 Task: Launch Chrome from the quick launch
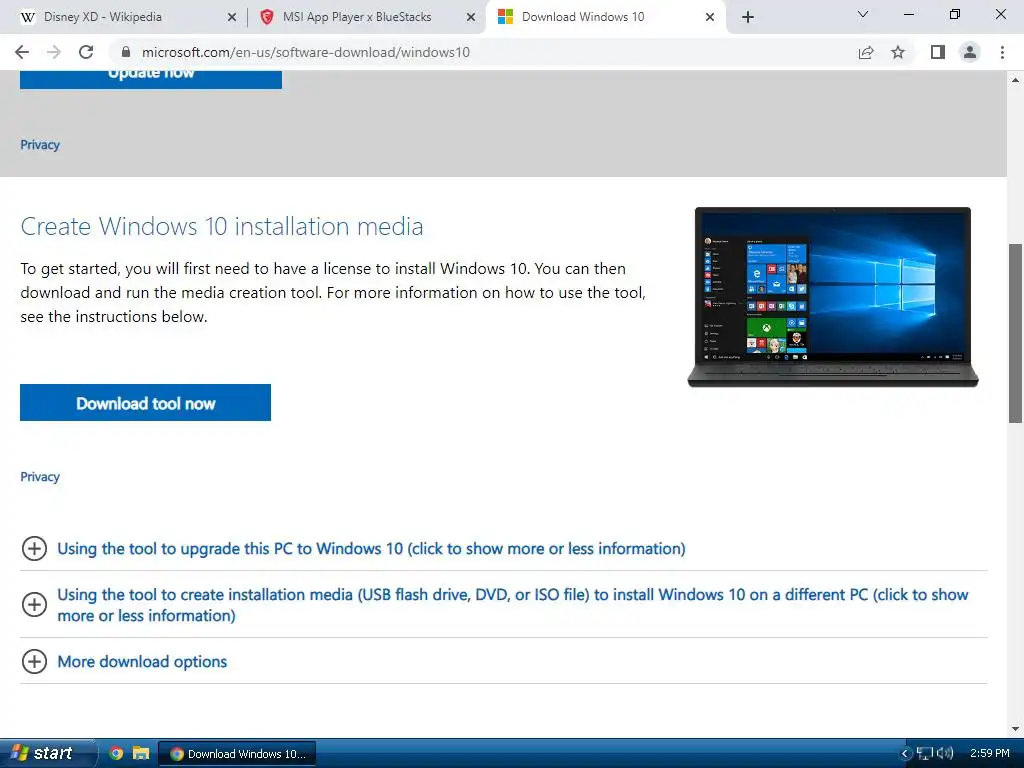pos(116,754)
